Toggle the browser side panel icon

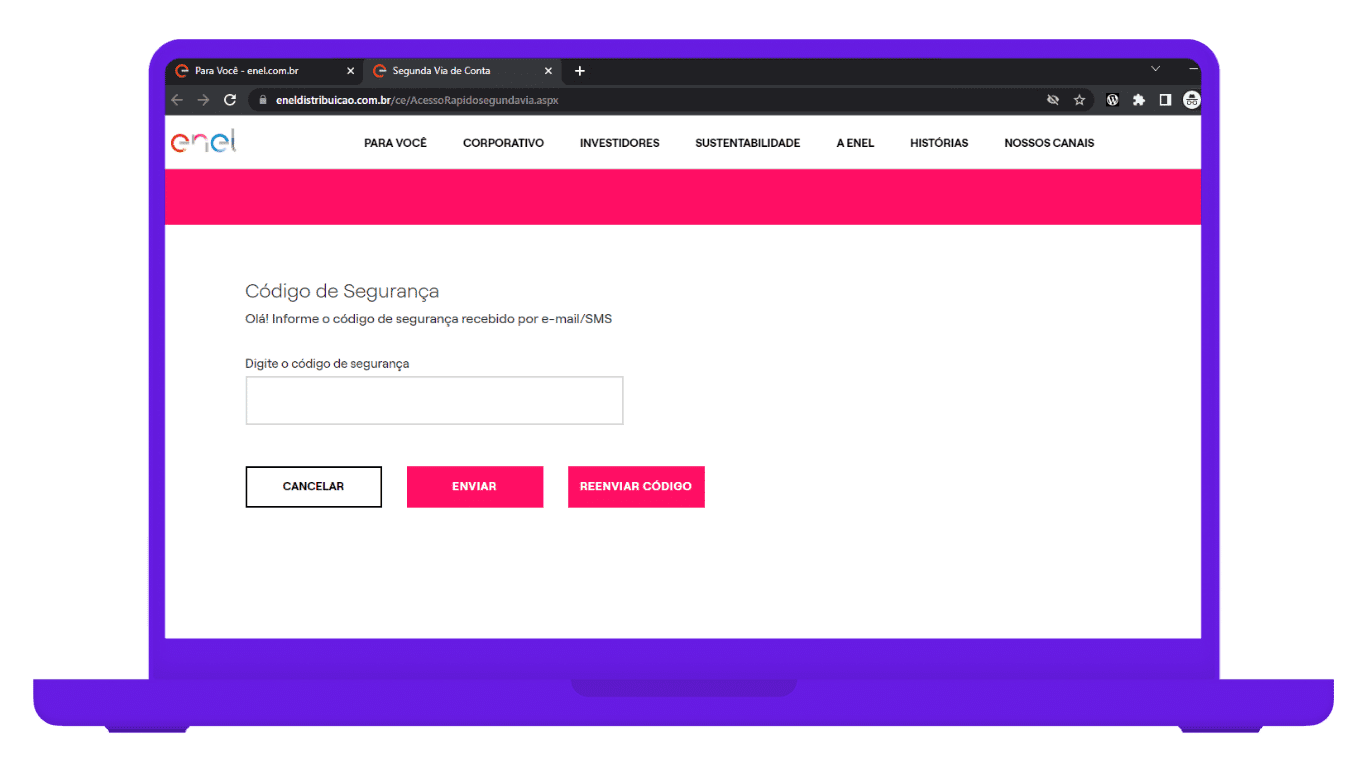pyautogui.click(x=1165, y=100)
